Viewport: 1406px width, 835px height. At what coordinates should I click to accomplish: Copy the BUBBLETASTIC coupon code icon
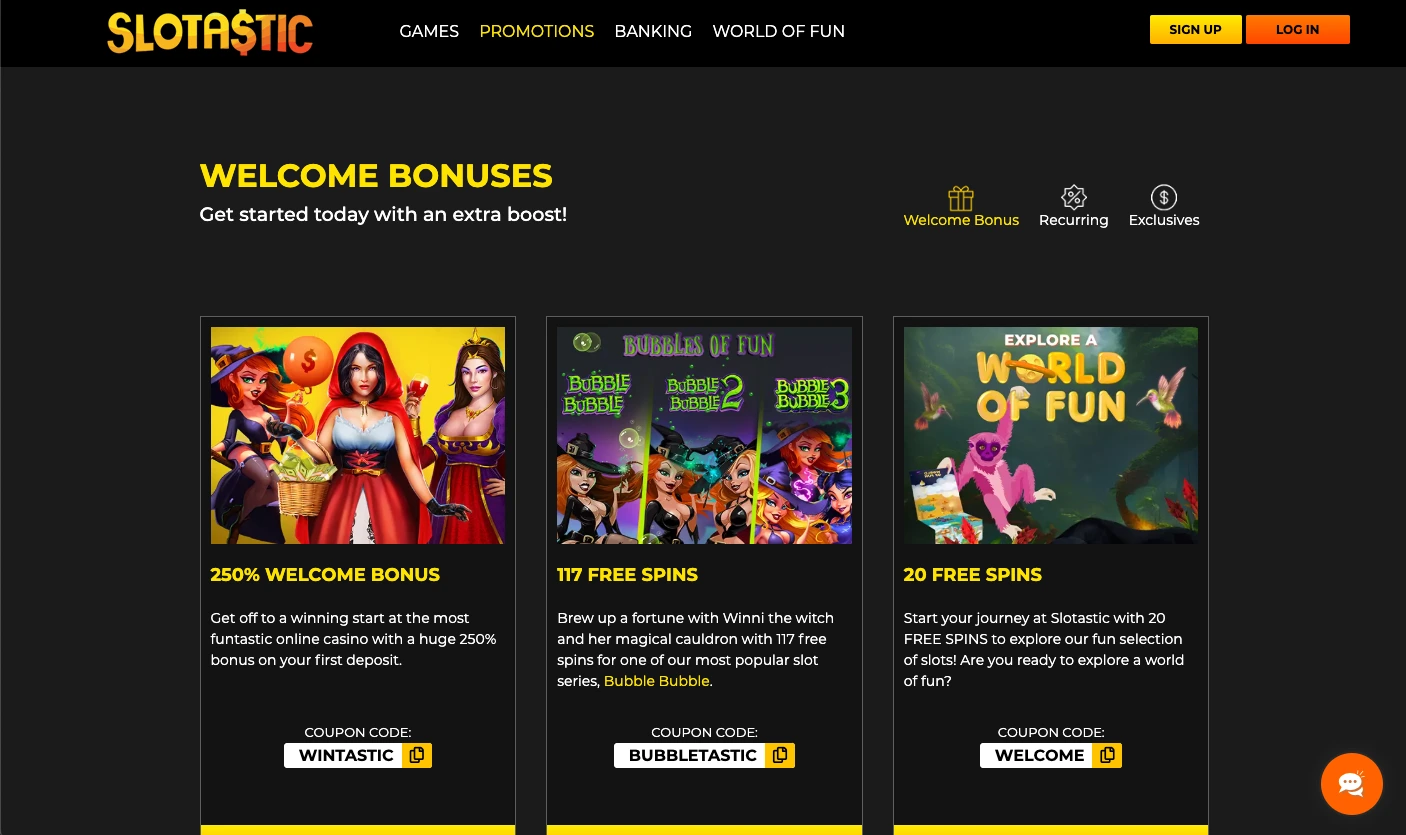[780, 755]
